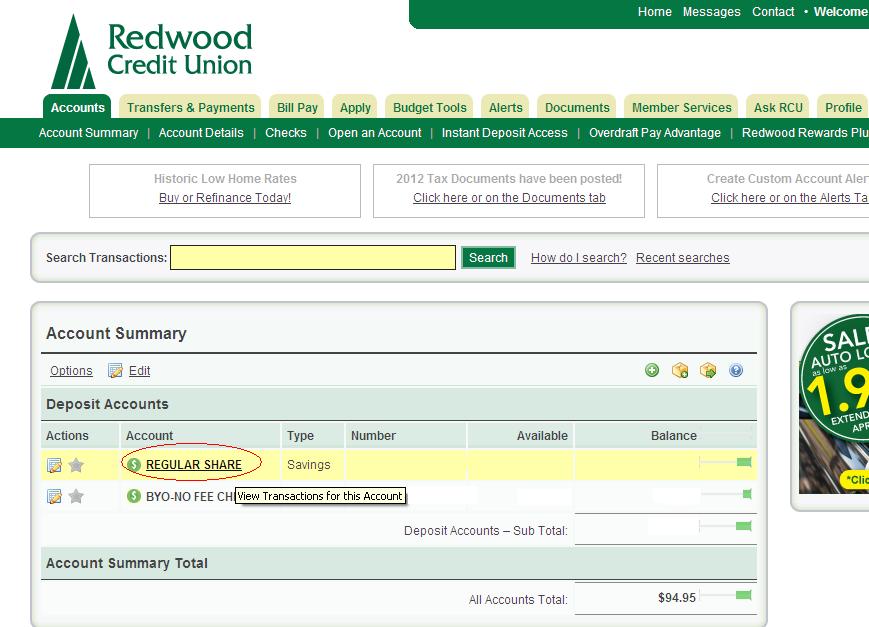Open Account Details submenu item

201,132
